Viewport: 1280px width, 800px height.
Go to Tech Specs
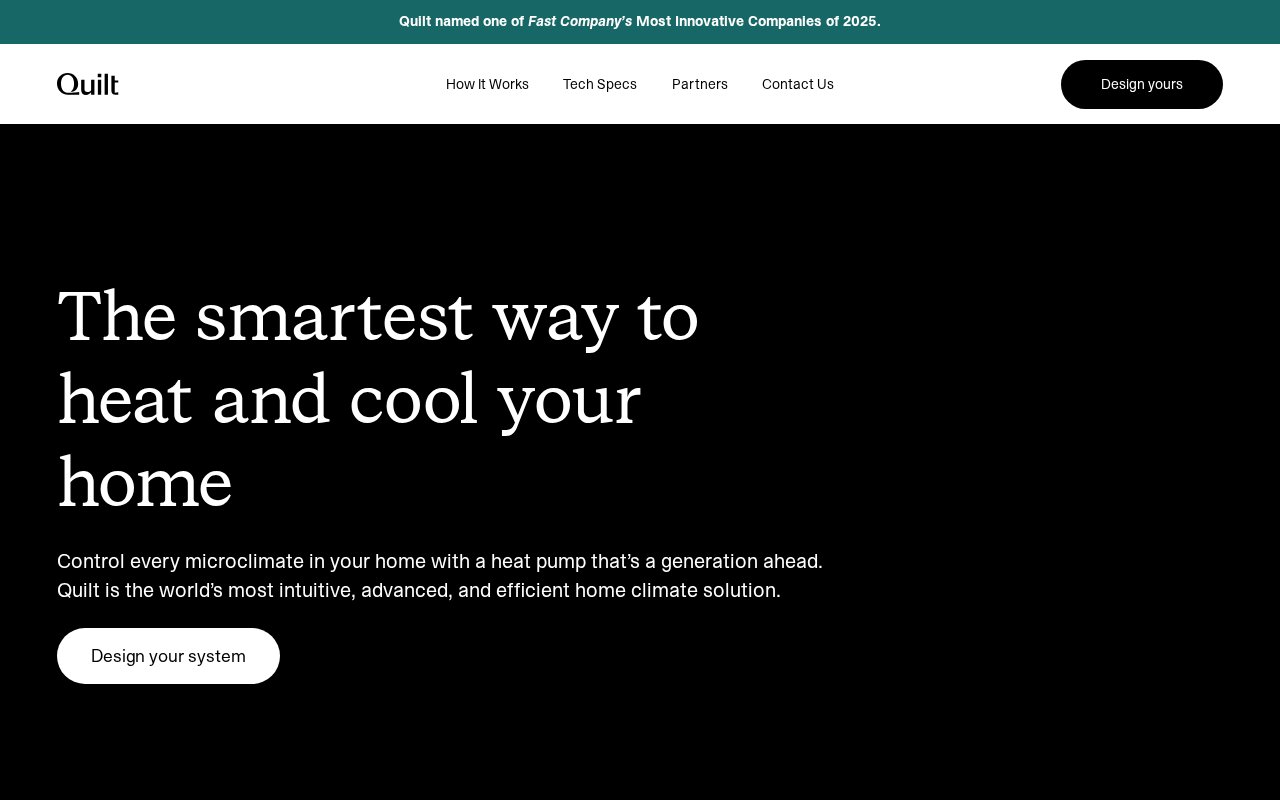(x=600, y=84)
